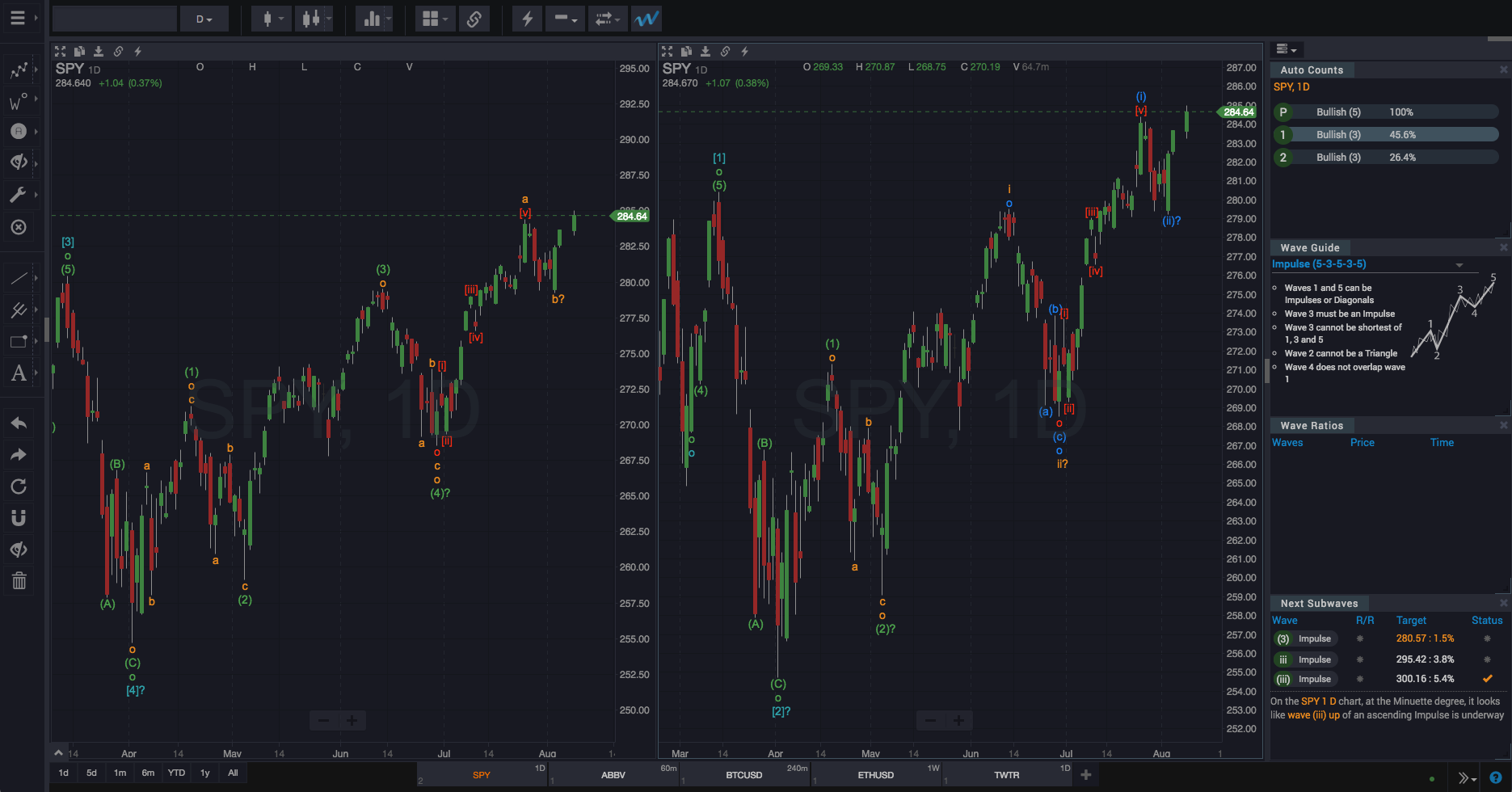Click the redo arrow in sidebar

click(x=19, y=455)
